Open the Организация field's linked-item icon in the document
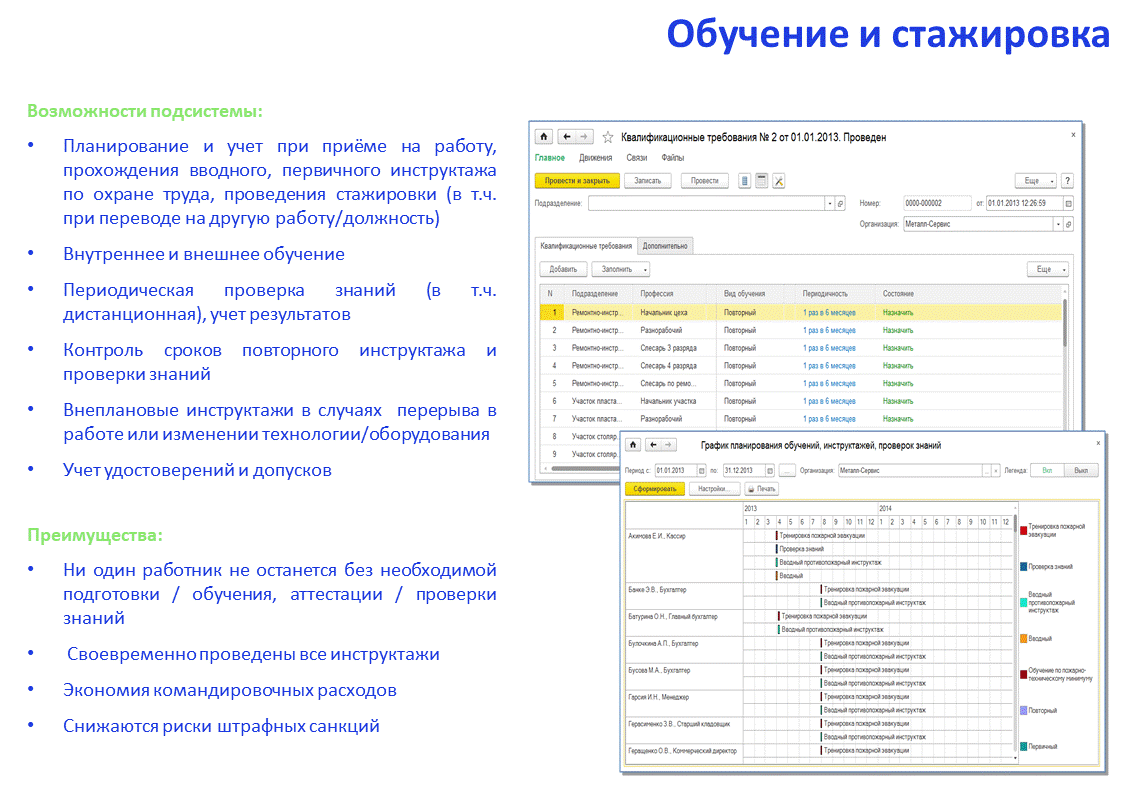The height and width of the screenshot is (794, 1123). tap(1068, 224)
